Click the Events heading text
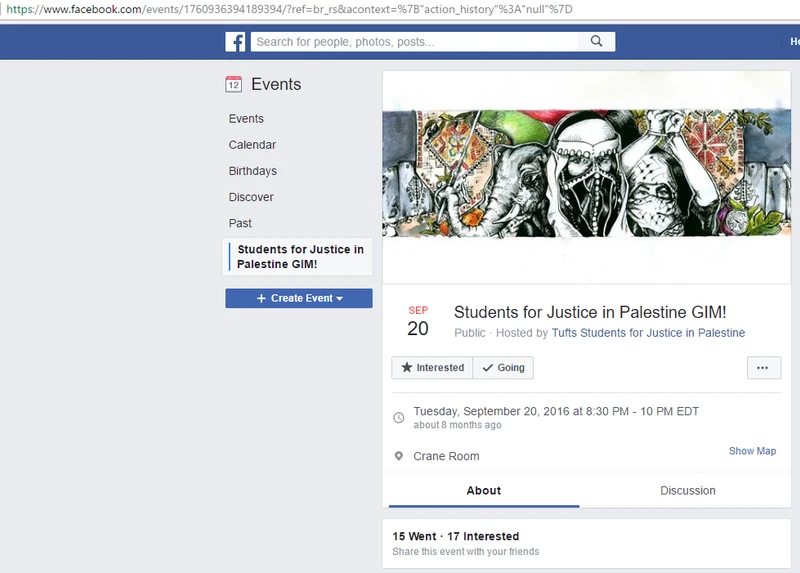Screen dimensions: 800x573 coord(276,84)
